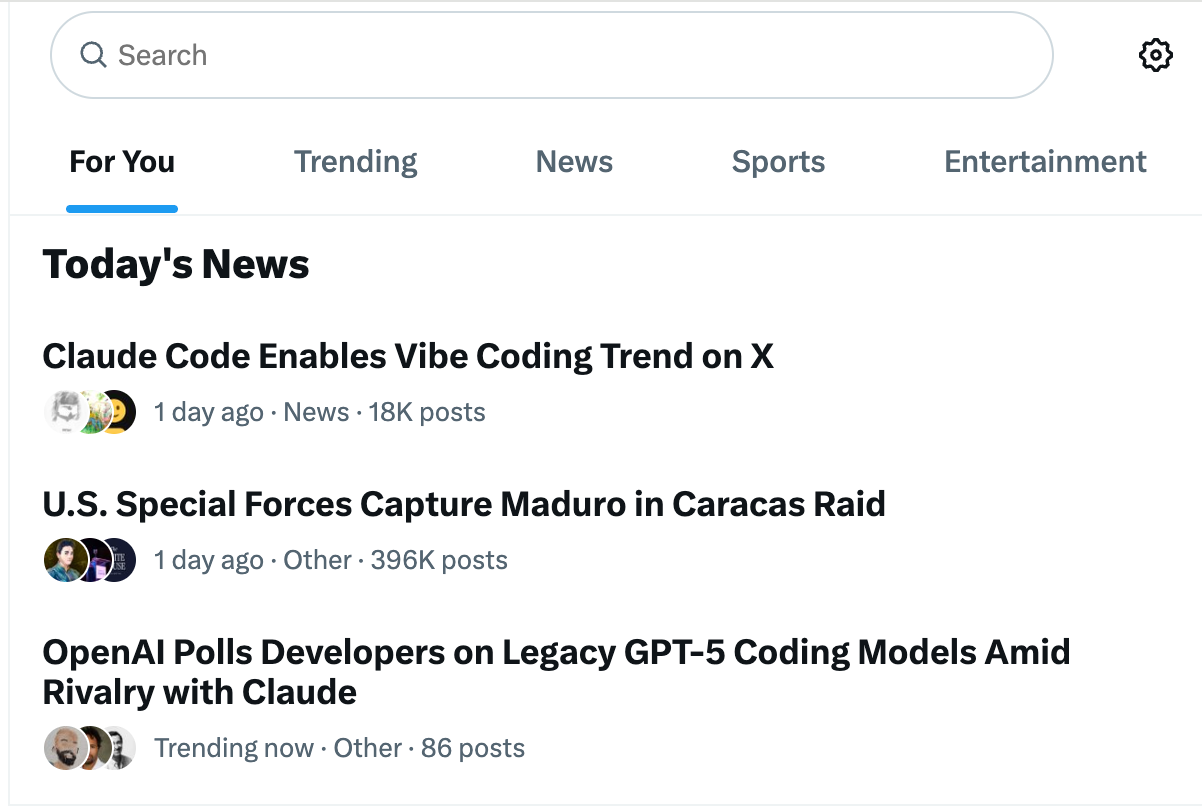Select the For You tab
The image size is (1202, 806).
122,162
